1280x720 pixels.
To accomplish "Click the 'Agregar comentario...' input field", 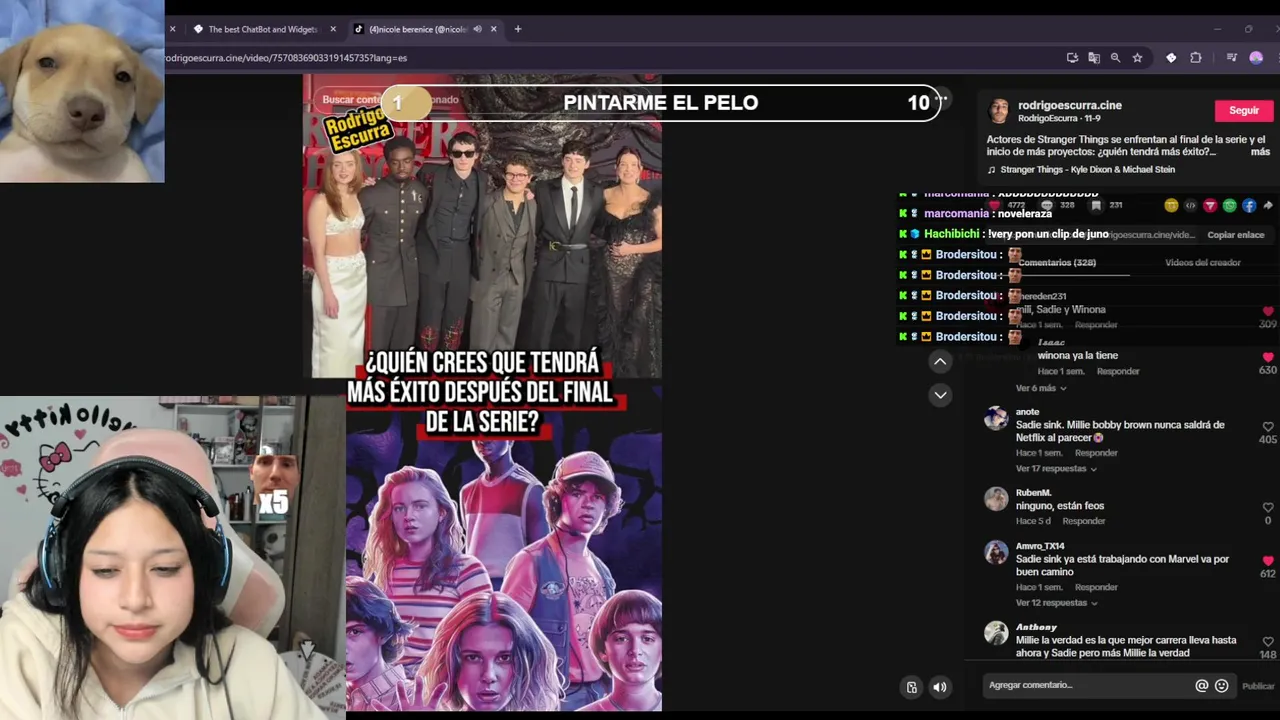I will [x=1085, y=685].
